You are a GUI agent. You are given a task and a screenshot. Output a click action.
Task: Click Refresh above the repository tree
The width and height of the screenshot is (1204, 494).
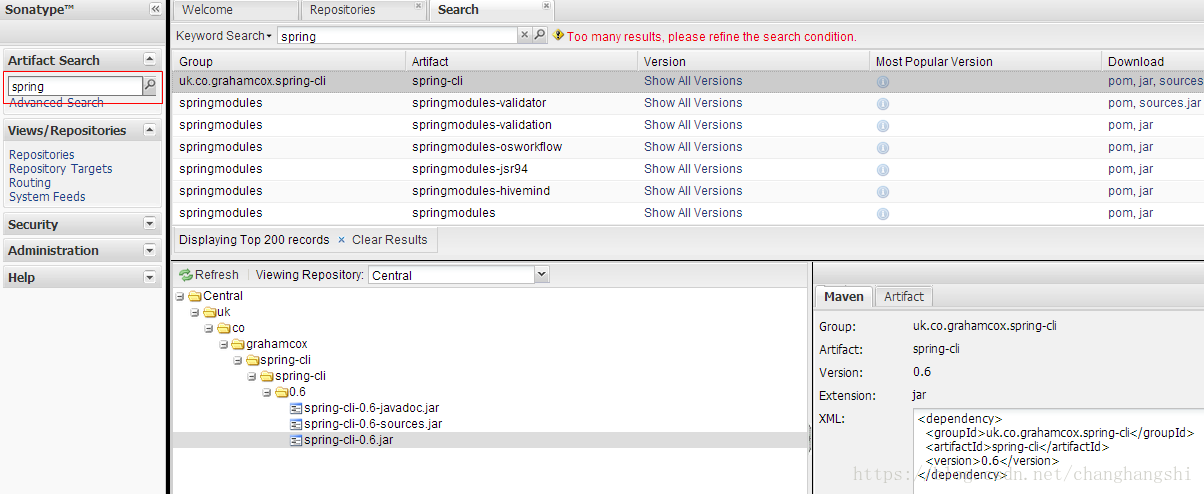pyautogui.click(x=209, y=275)
